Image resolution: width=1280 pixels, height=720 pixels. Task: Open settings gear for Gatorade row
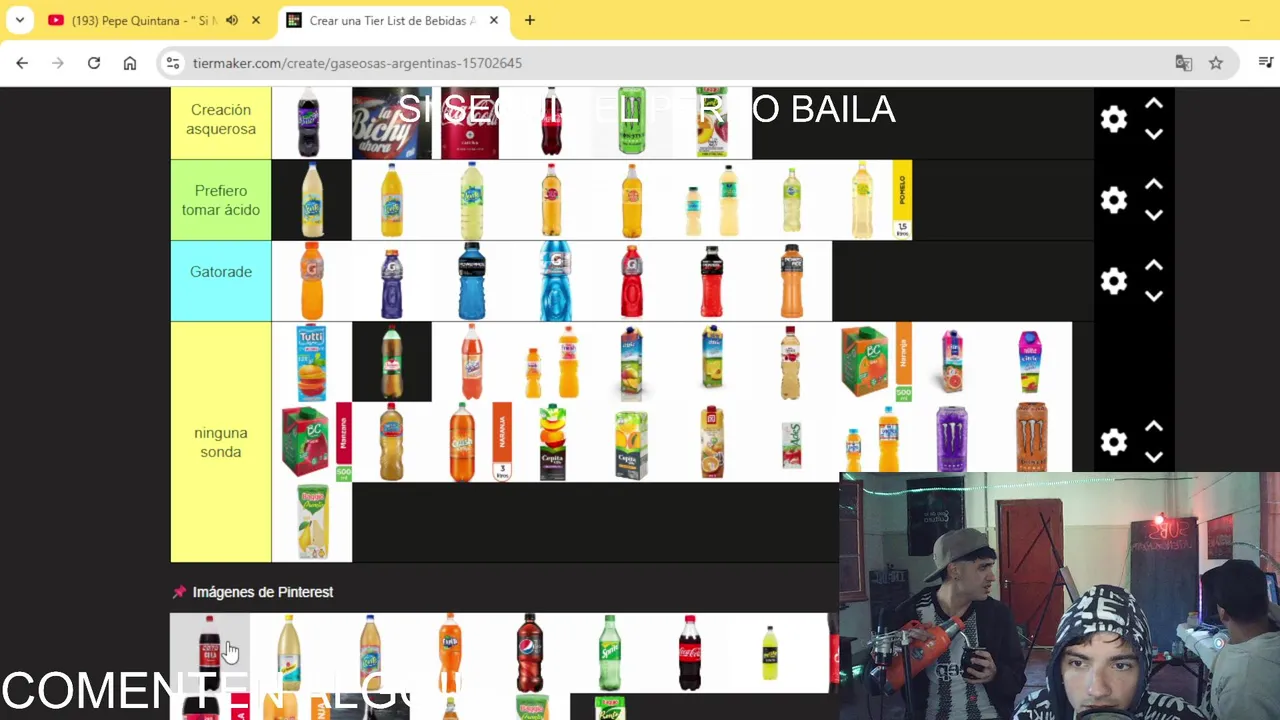(x=1113, y=281)
